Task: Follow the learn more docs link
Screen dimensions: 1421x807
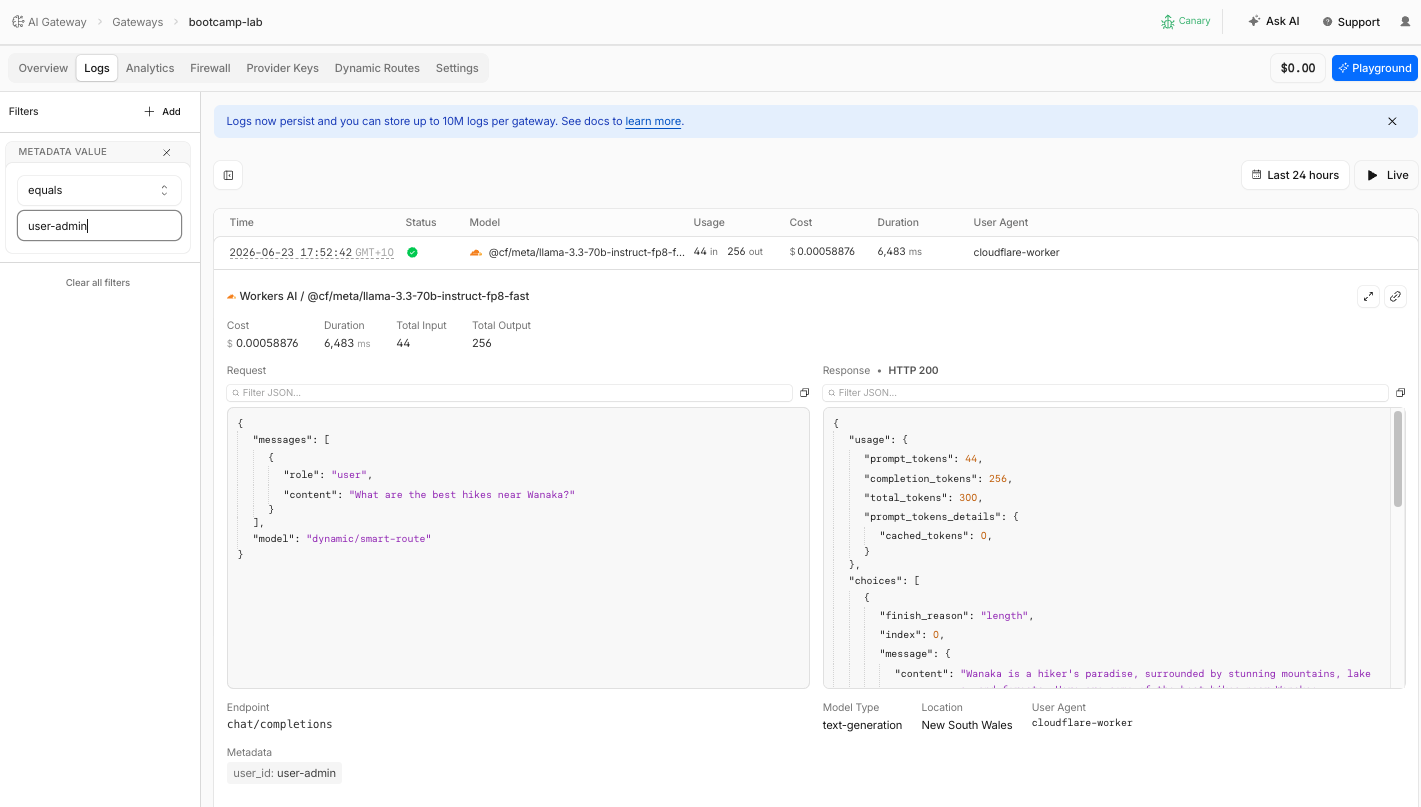Action: click(653, 121)
